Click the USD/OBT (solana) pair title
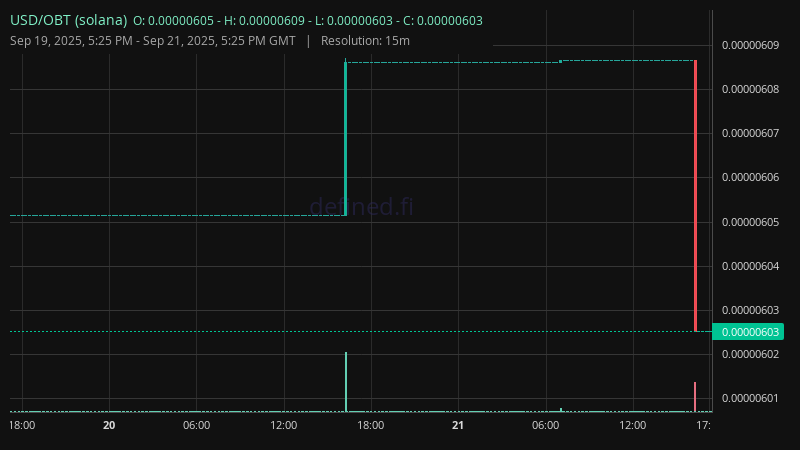This screenshot has height=450, width=800. coord(68,20)
